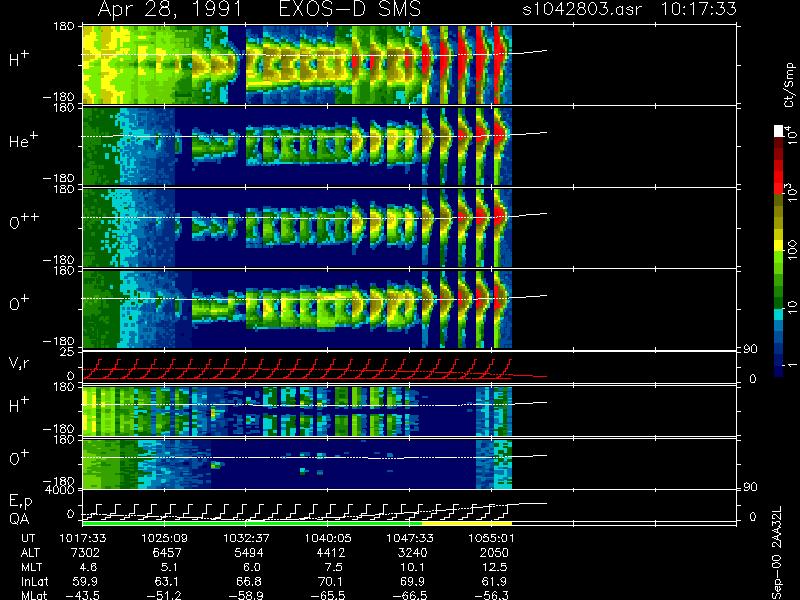Click the date title 'Apr 28, 1991'

click(169, 10)
